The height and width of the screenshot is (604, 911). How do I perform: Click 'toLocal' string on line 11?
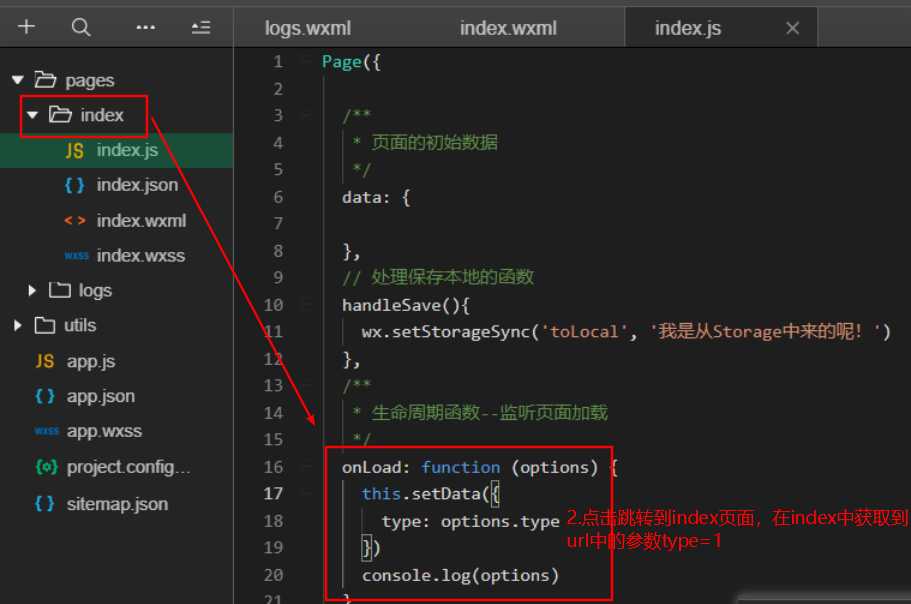click(x=583, y=332)
